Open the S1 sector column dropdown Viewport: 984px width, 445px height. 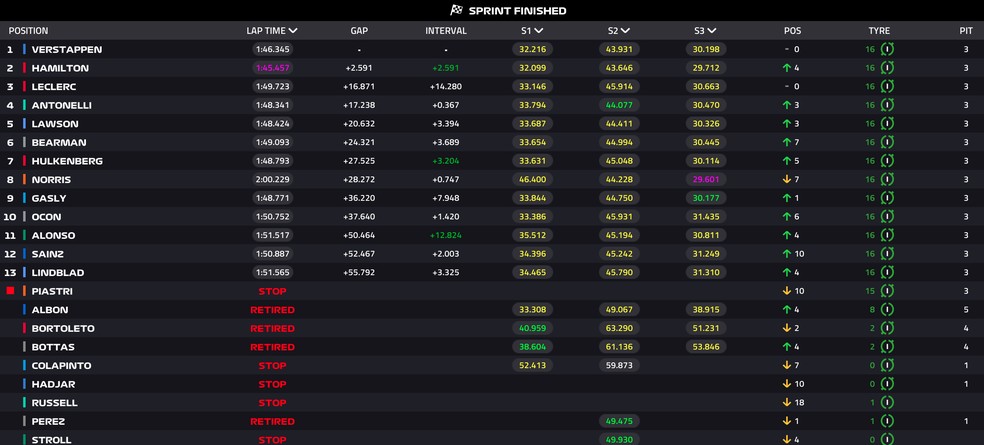tap(539, 31)
